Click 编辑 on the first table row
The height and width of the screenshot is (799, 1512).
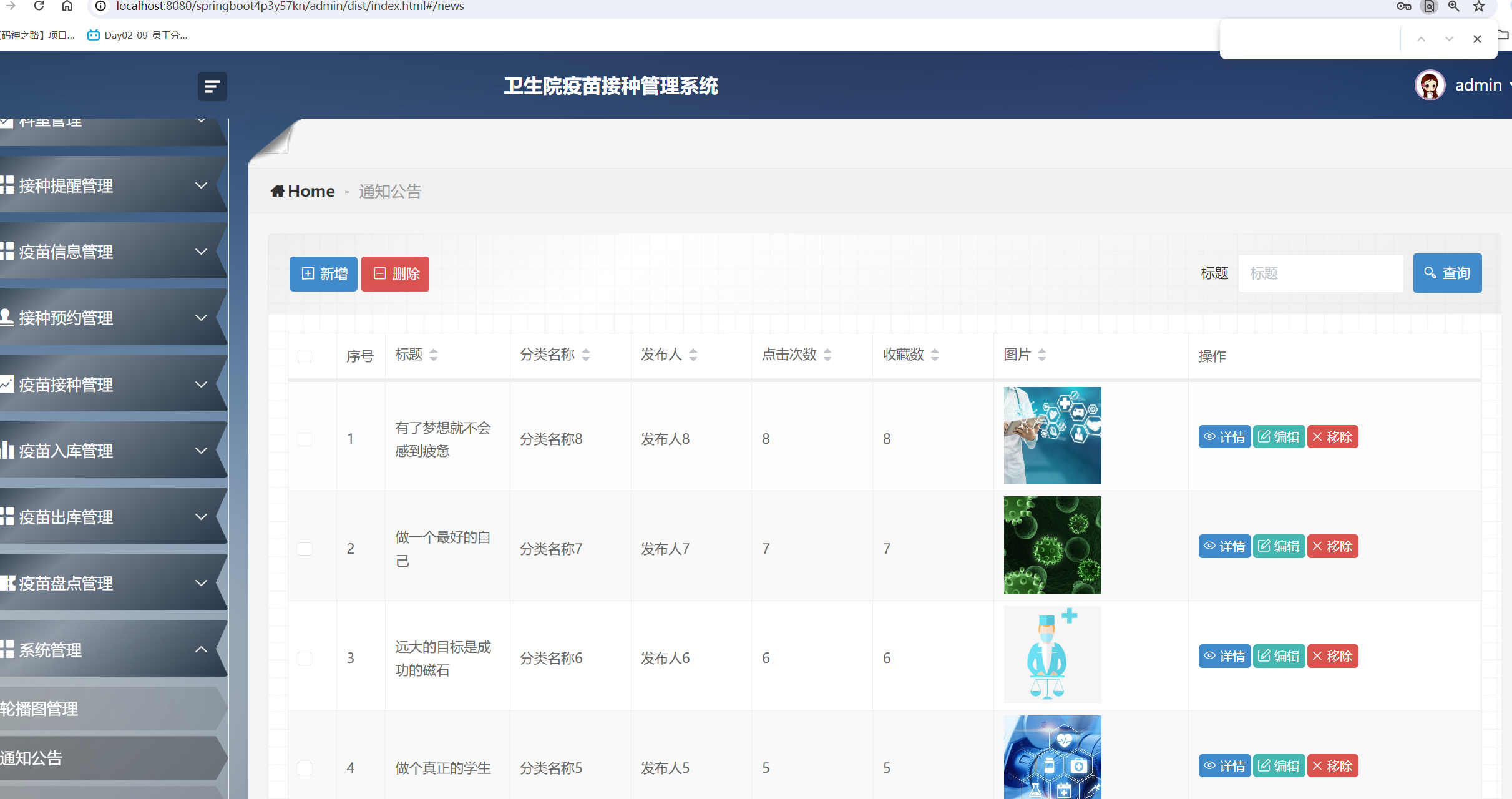1279,436
